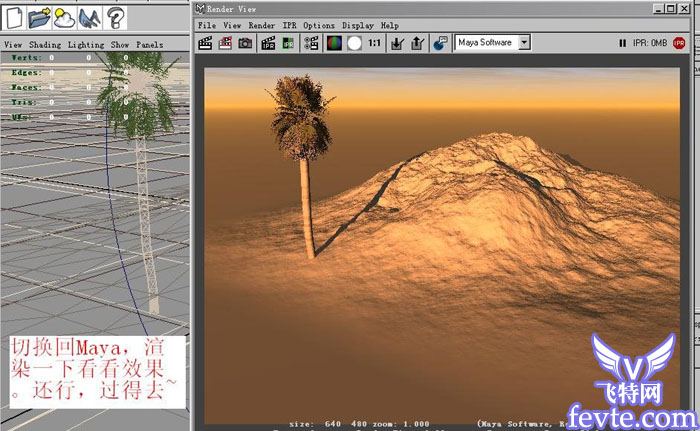Open Render View Display menu

[x=358, y=25]
